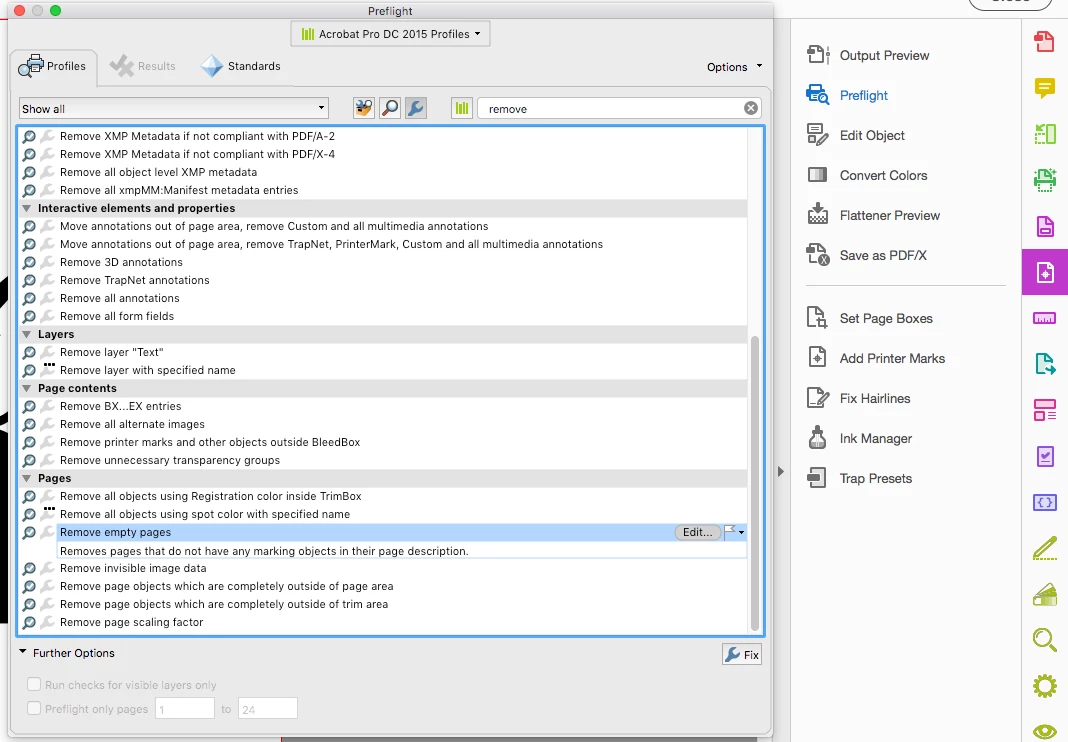Click the arrow to collapse the right tools pane

click(781, 472)
